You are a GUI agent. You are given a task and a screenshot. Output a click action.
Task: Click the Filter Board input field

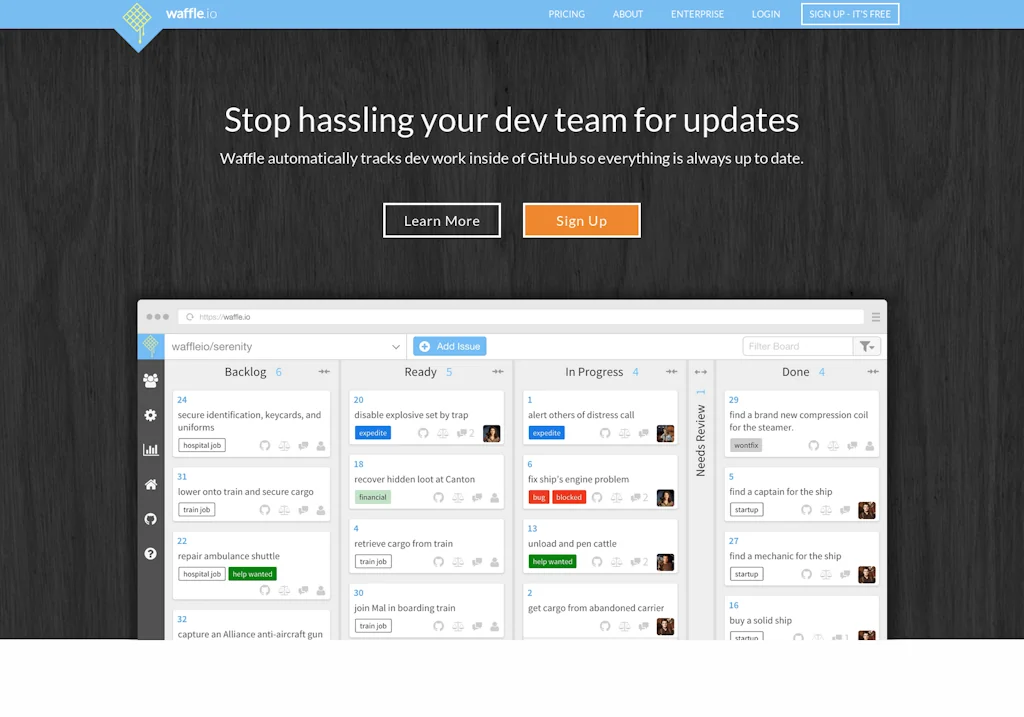(x=797, y=346)
